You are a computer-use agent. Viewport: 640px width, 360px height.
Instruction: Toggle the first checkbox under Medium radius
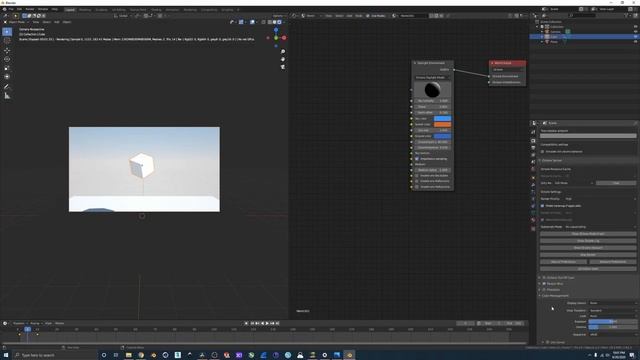[x=417, y=176]
